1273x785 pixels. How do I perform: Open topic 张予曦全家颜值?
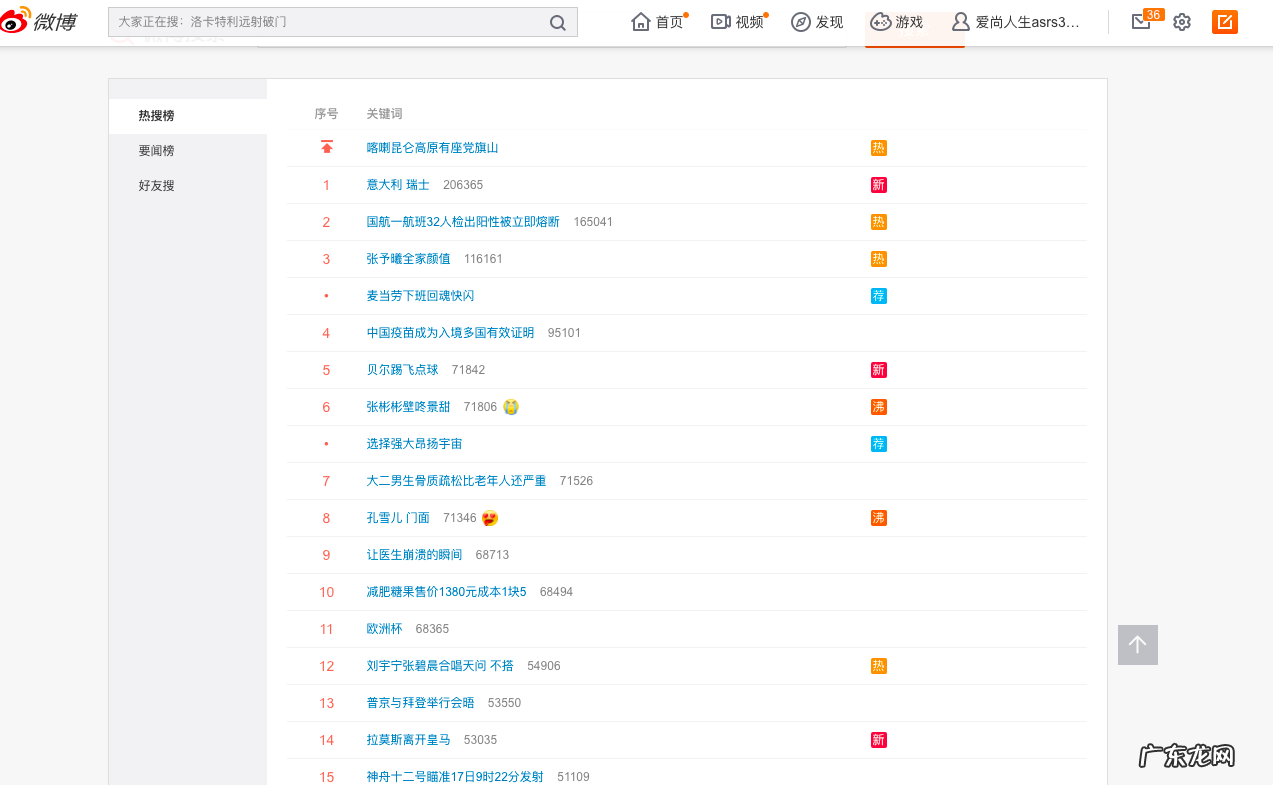point(408,259)
